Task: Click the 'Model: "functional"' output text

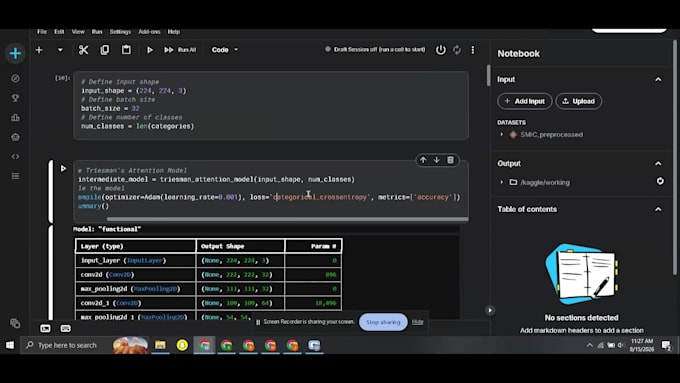Action: coord(107,229)
